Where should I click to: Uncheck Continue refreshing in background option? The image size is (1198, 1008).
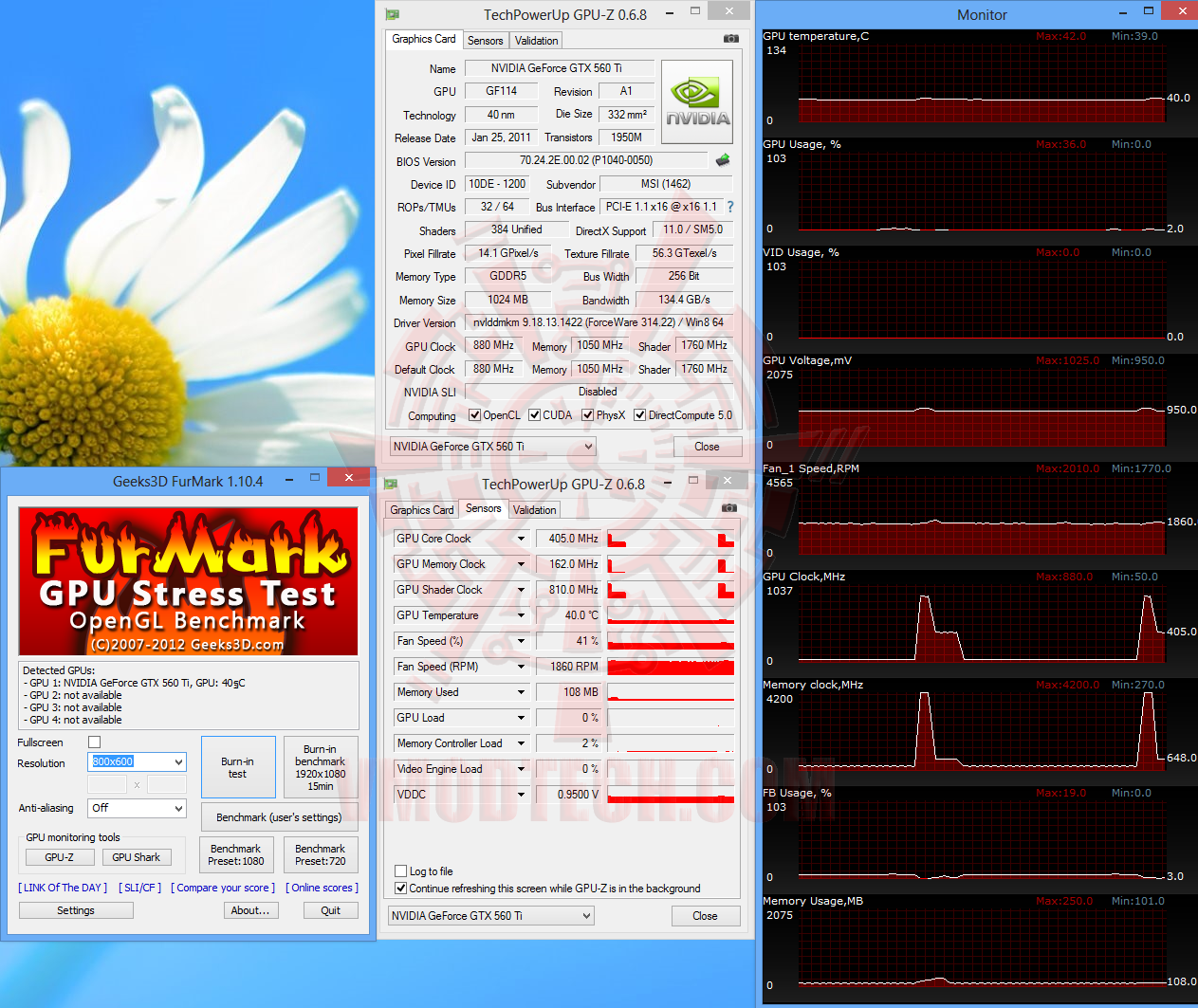coord(400,889)
